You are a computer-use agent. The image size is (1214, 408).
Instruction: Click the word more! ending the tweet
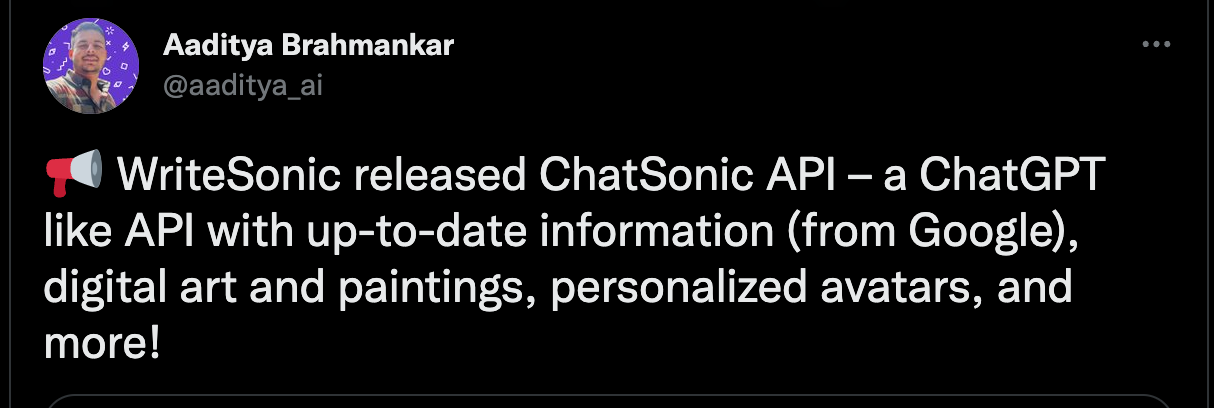pos(101,343)
